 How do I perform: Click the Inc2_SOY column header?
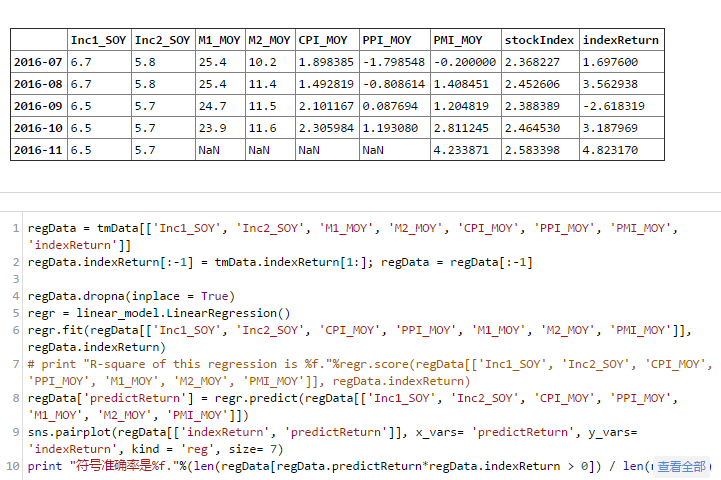click(x=162, y=40)
